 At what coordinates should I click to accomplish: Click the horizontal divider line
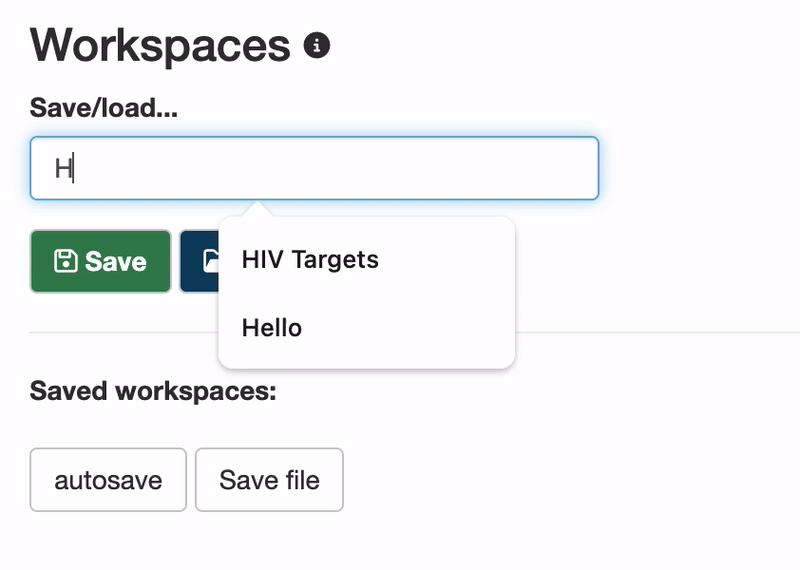pyautogui.click(x=650, y=332)
